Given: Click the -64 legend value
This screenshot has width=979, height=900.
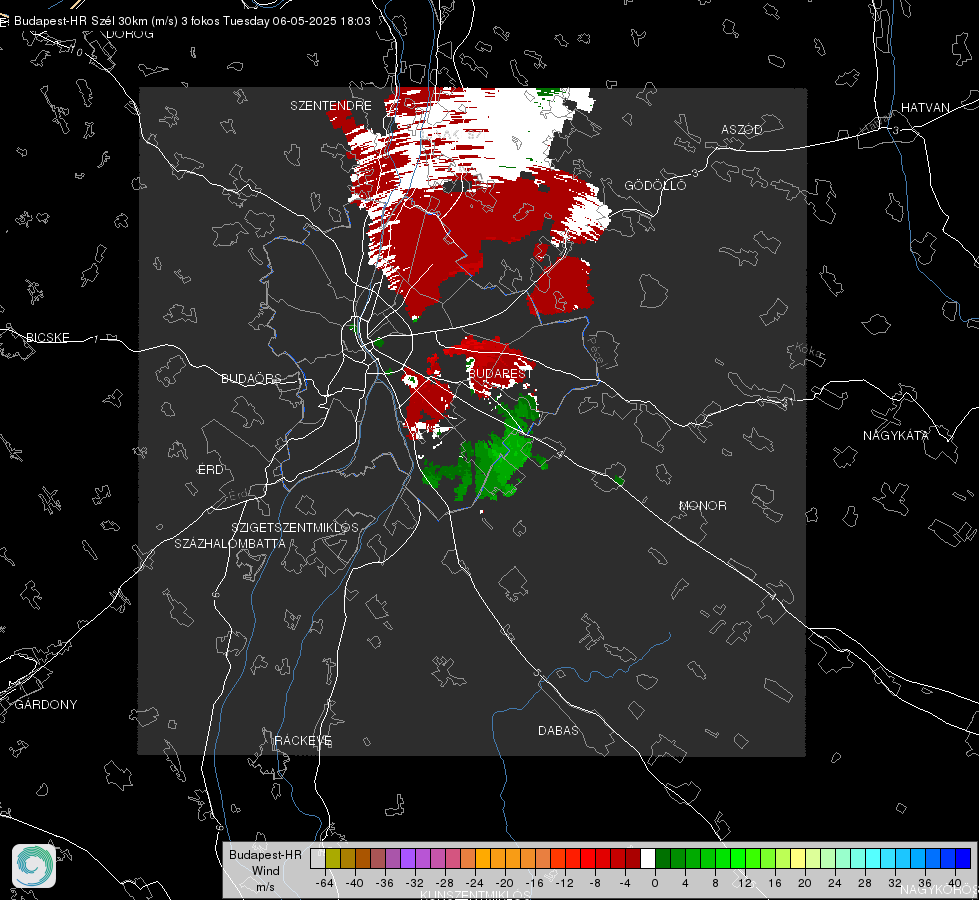Looking at the screenshot, I should [x=325, y=883].
